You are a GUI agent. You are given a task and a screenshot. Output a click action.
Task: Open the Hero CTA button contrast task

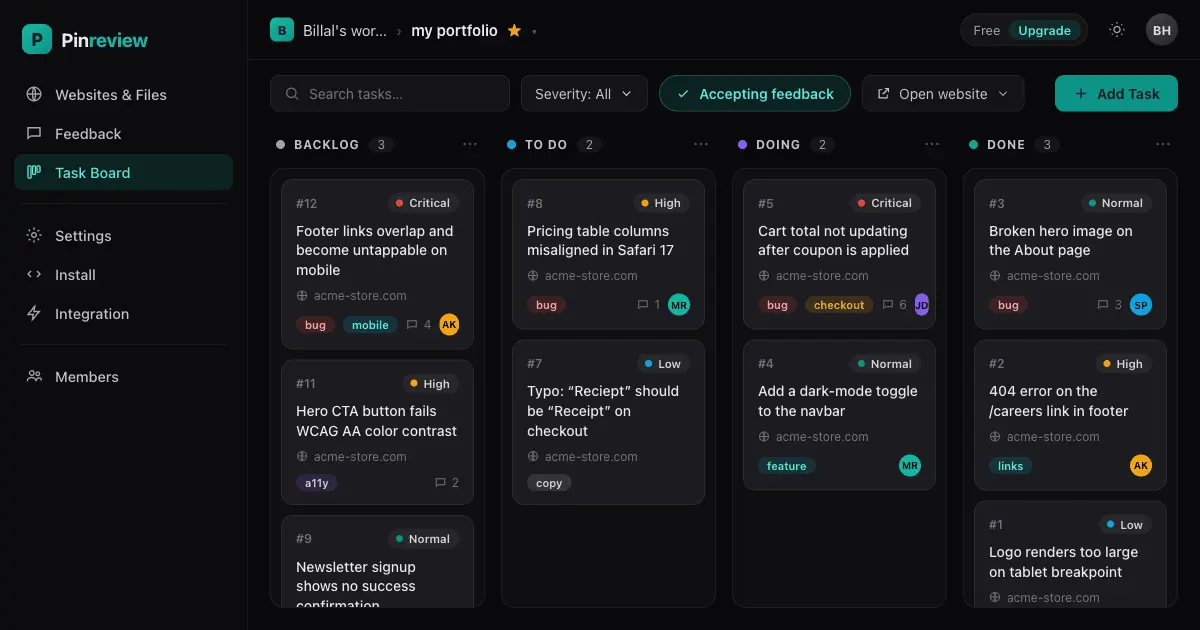click(x=377, y=432)
